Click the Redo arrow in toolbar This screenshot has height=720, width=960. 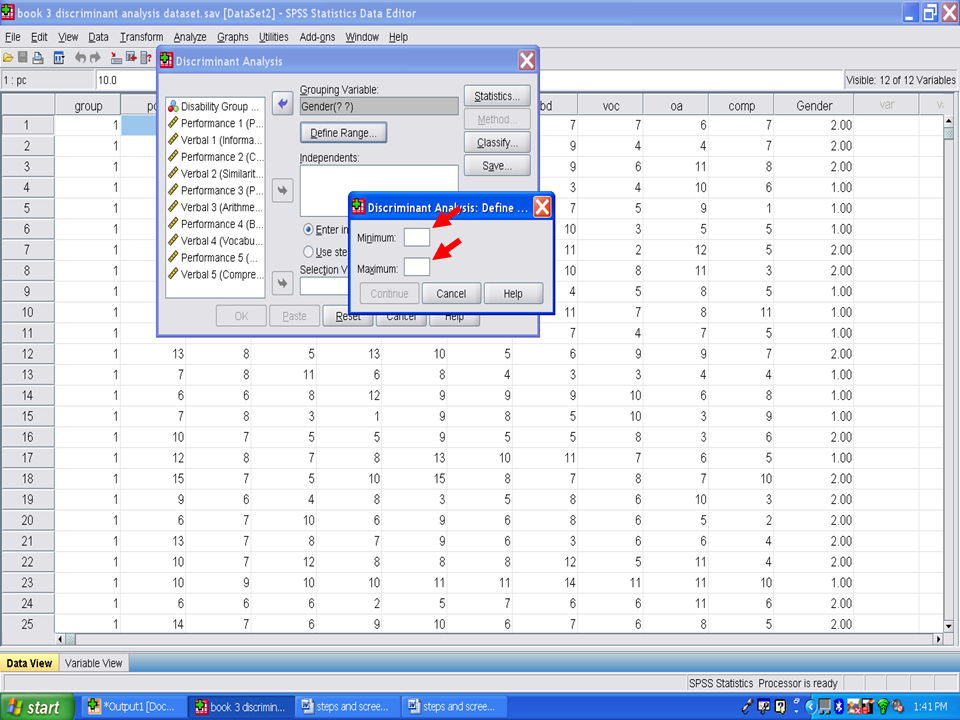click(x=96, y=58)
